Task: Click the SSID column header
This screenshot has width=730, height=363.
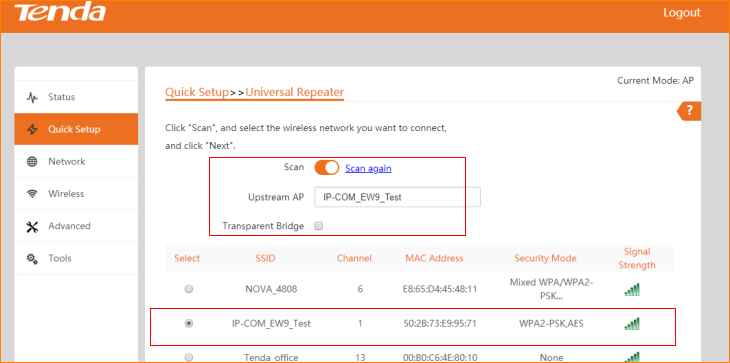Action: point(265,258)
